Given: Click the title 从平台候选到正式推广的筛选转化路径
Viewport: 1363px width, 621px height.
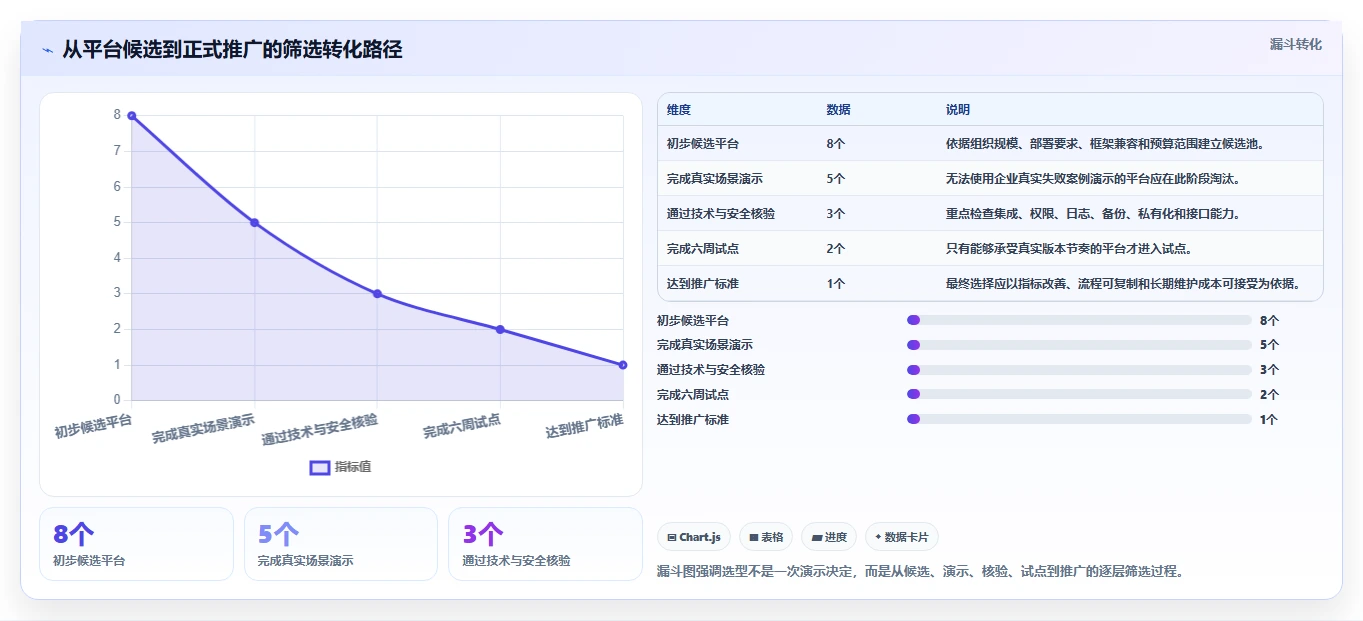Looking at the screenshot, I should click(x=232, y=50).
